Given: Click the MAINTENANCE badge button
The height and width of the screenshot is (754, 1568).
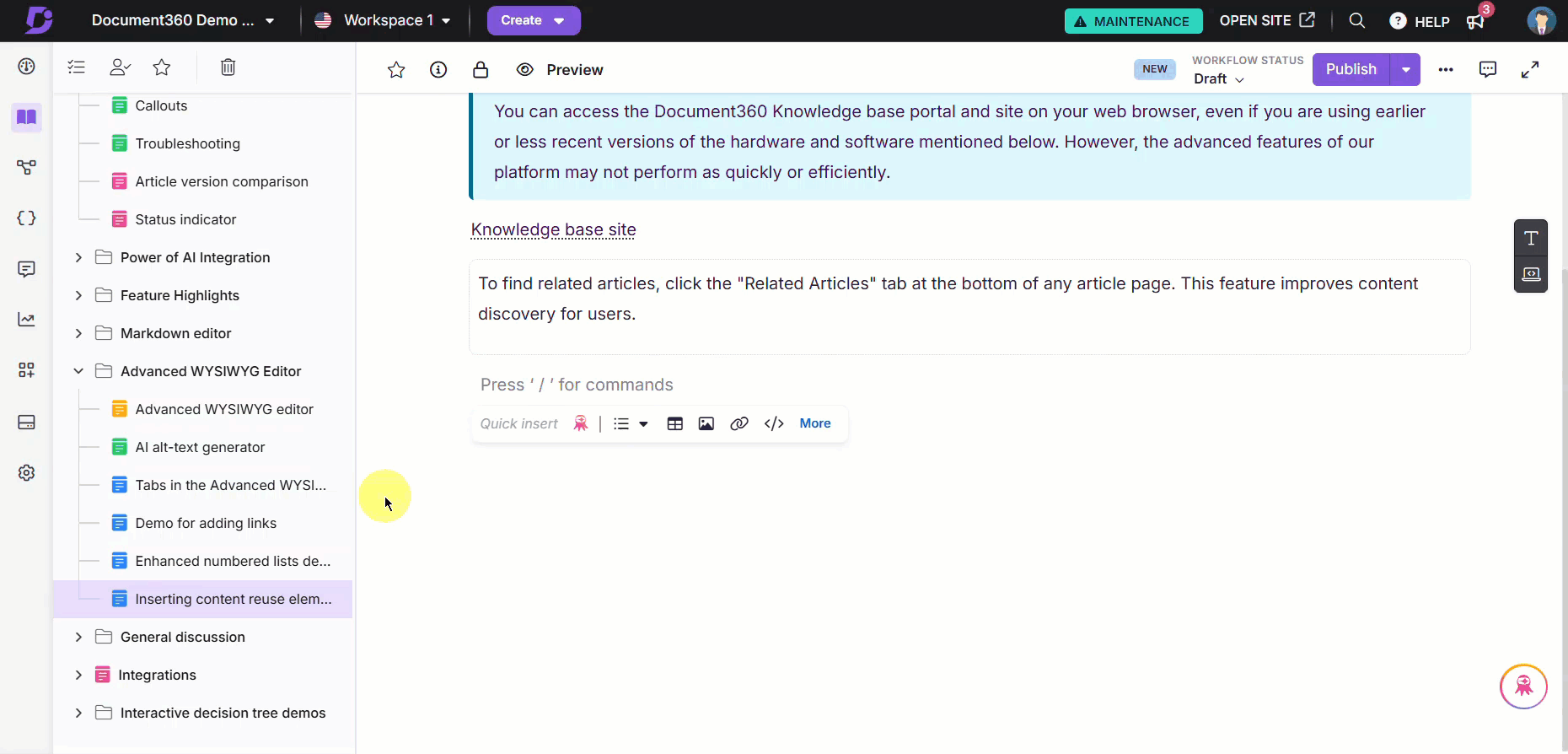Looking at the screenshot, I should click(1133, 21).
